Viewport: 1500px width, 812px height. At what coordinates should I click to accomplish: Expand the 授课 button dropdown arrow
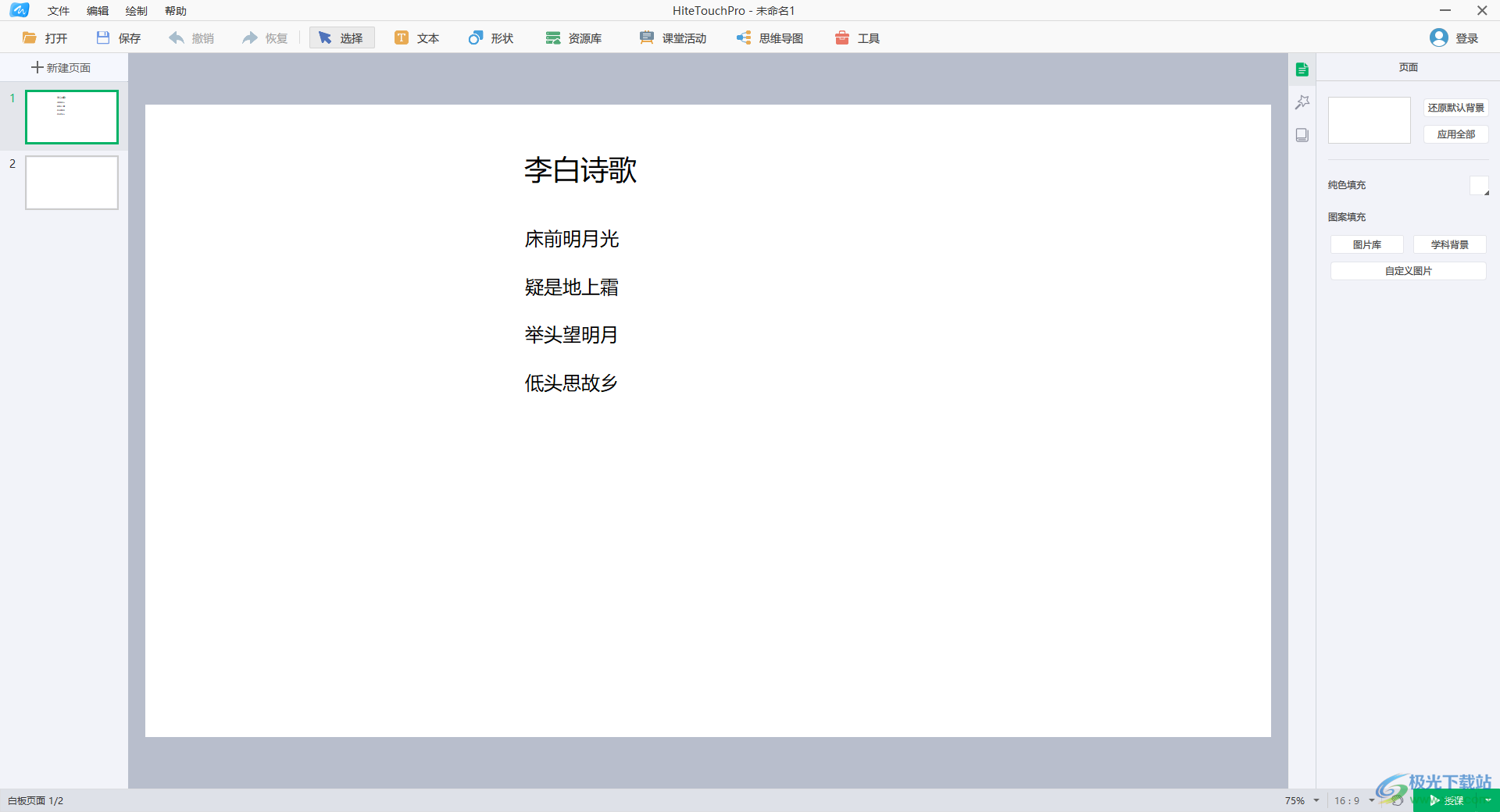coord(1488,800)
